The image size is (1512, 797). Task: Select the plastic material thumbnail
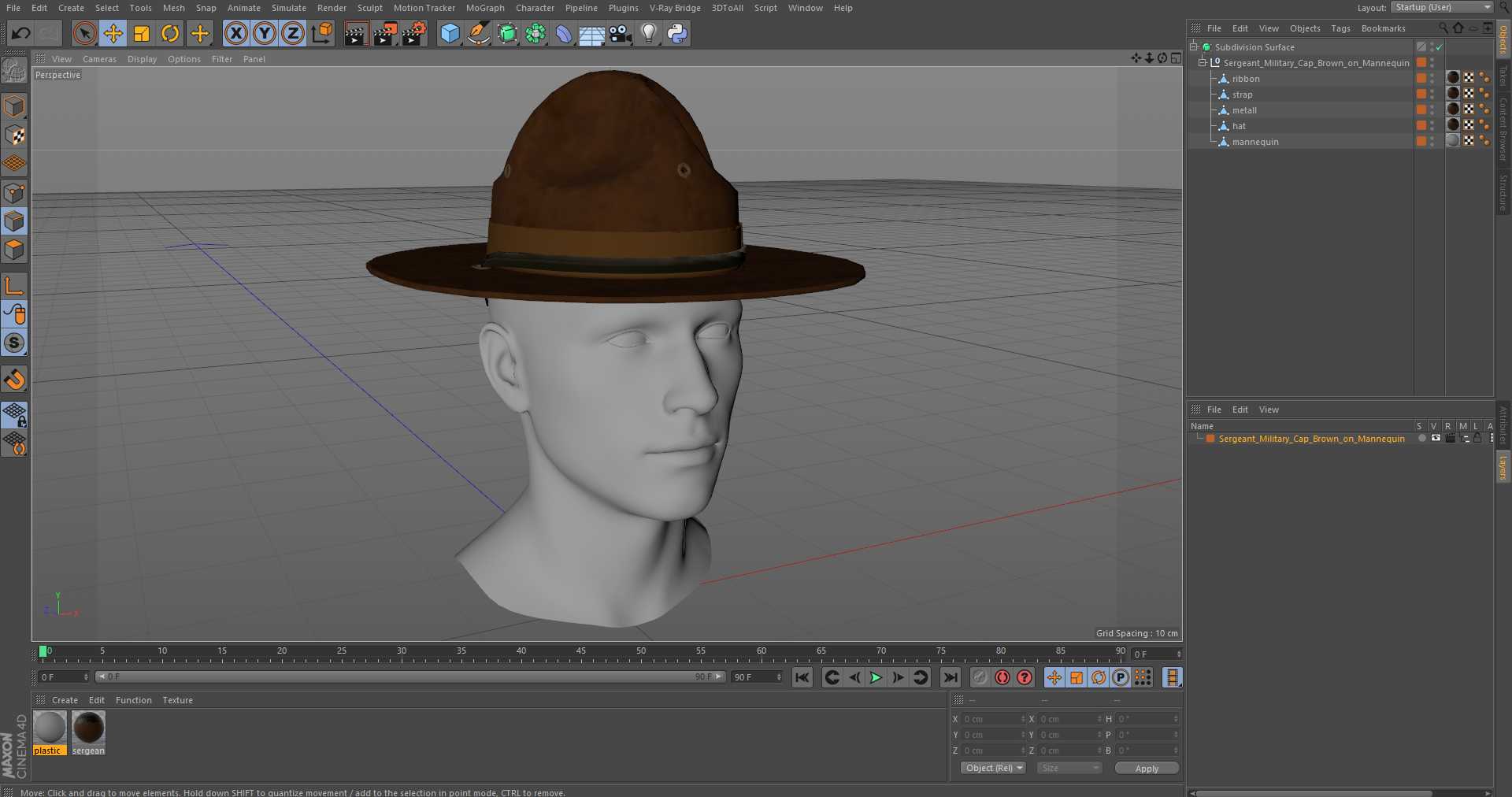[x=50, y=728]
